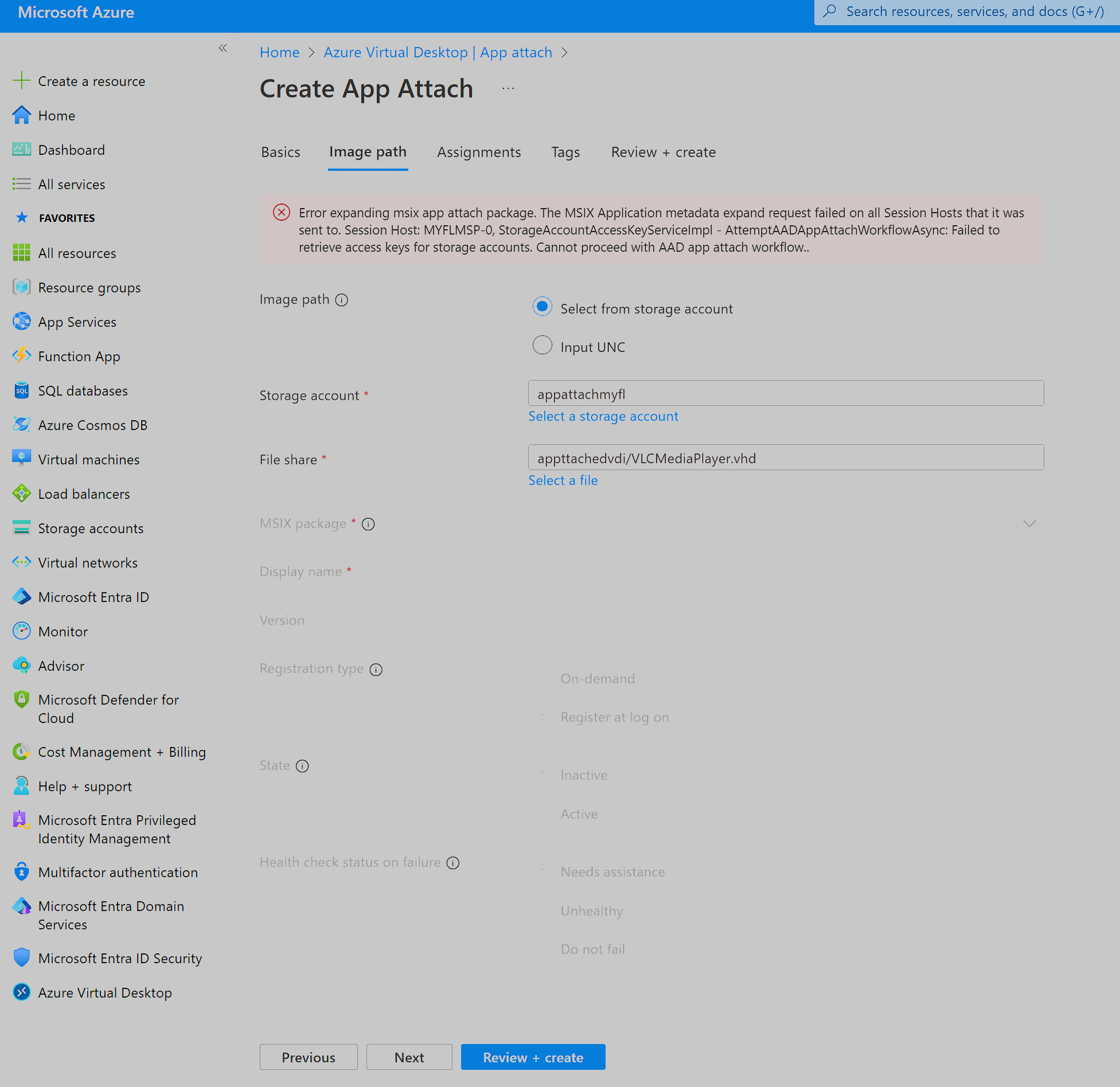Click the Create a resource plus icon

point(21,80)
